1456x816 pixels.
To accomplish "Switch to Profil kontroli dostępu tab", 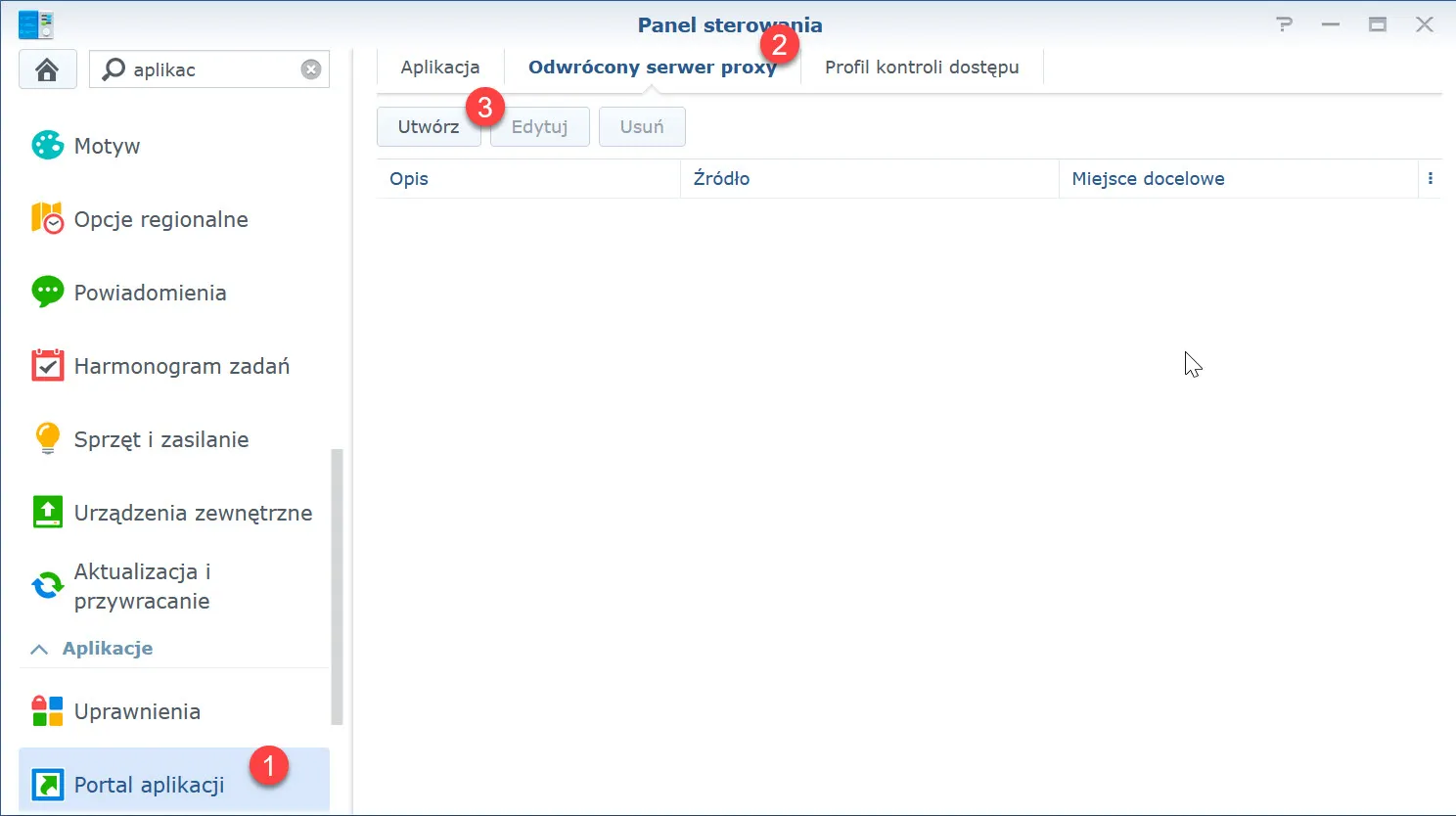I will (921, 68).
